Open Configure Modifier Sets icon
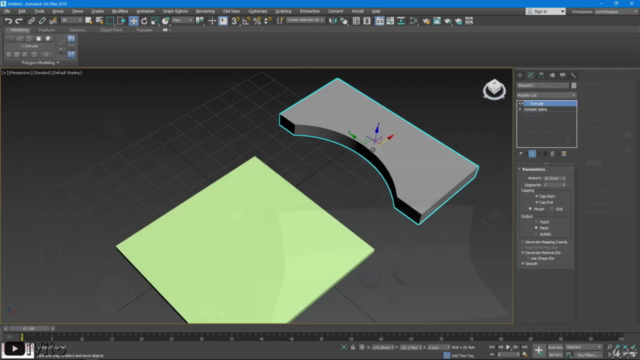The height and width of the screenshot is (360, 640). pyautogui.click(x=564, y=154)
